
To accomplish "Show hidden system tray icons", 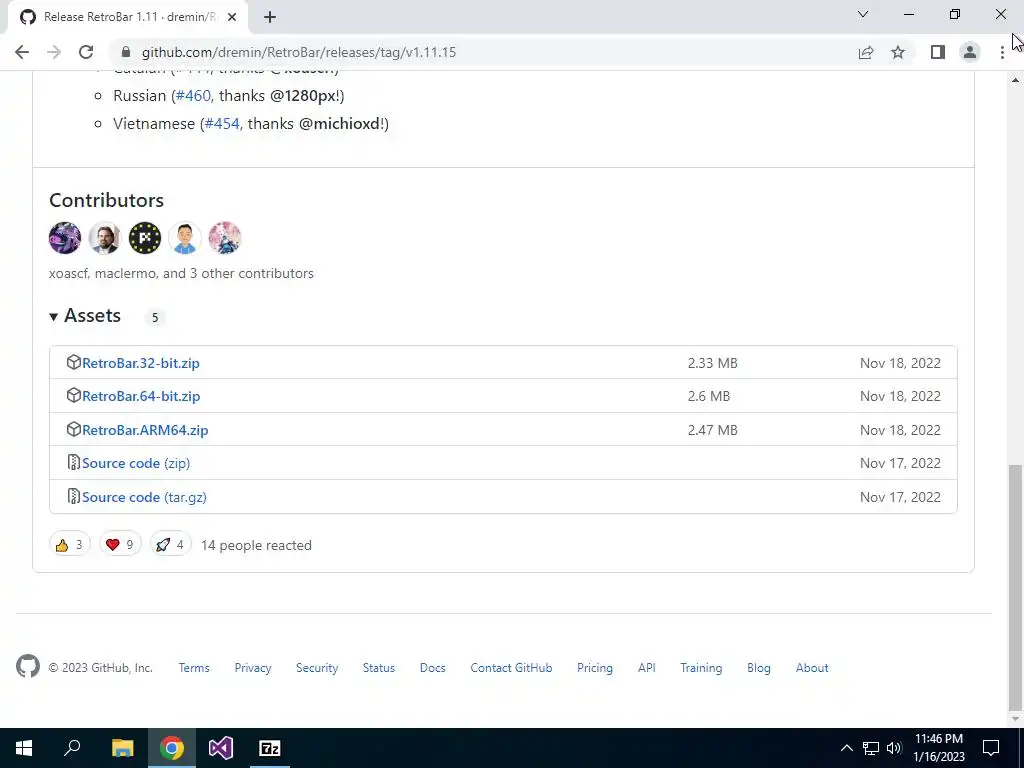I will [x=846, y=748].
